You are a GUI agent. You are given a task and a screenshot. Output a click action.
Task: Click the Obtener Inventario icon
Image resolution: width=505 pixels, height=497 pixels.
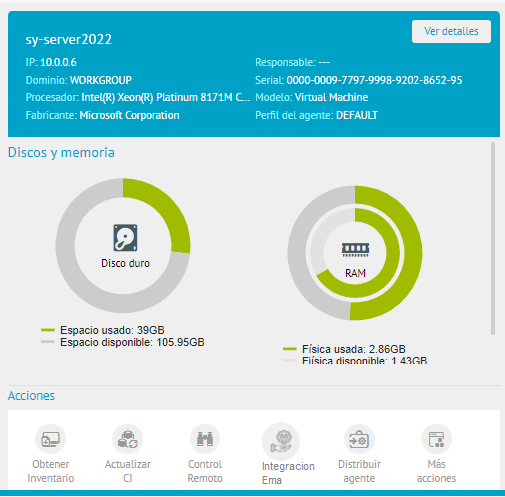pyautogui.click(x=50, y=439)
